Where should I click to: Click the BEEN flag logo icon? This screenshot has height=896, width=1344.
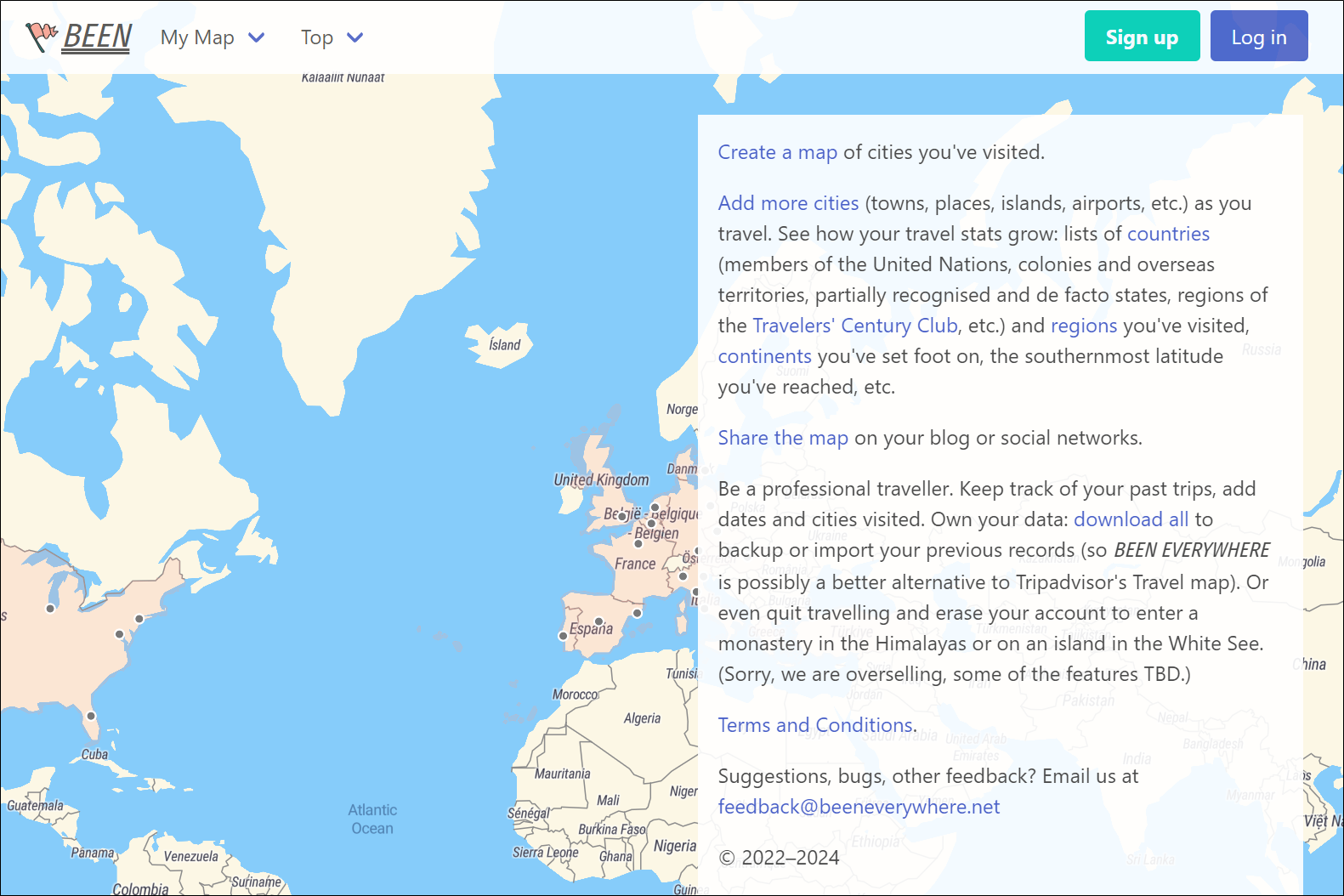click(42, 37)
